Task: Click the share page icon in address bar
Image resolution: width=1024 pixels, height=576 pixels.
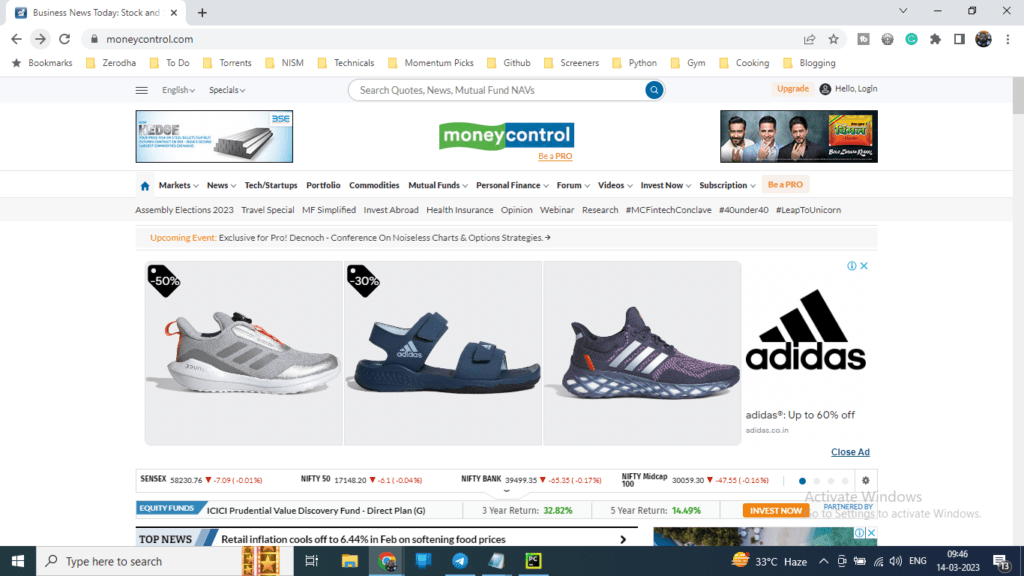Action: [809, 39]
